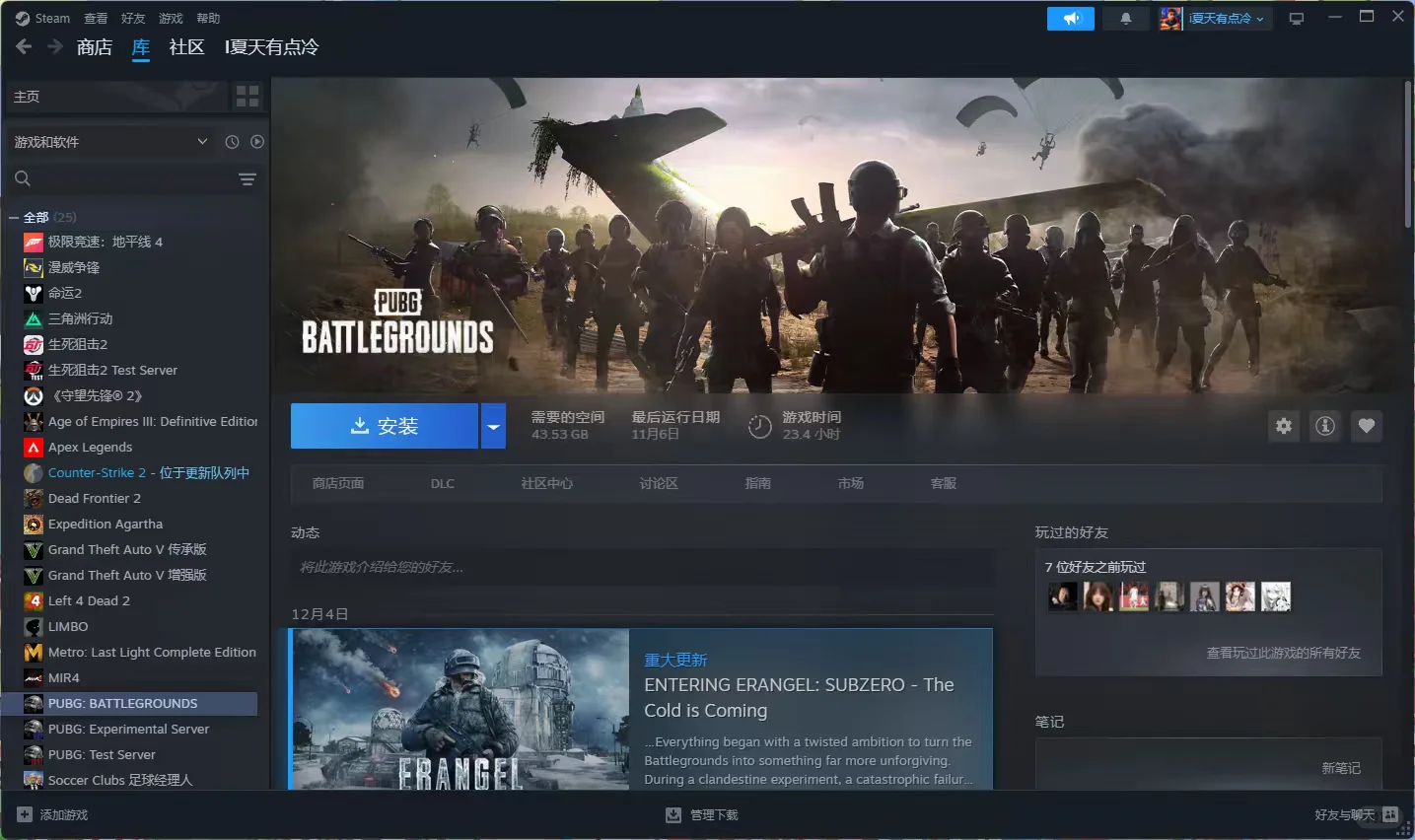Click the 安装 install button
The width and height of the screenshot is (1415, 840).
tap(385, 426)
